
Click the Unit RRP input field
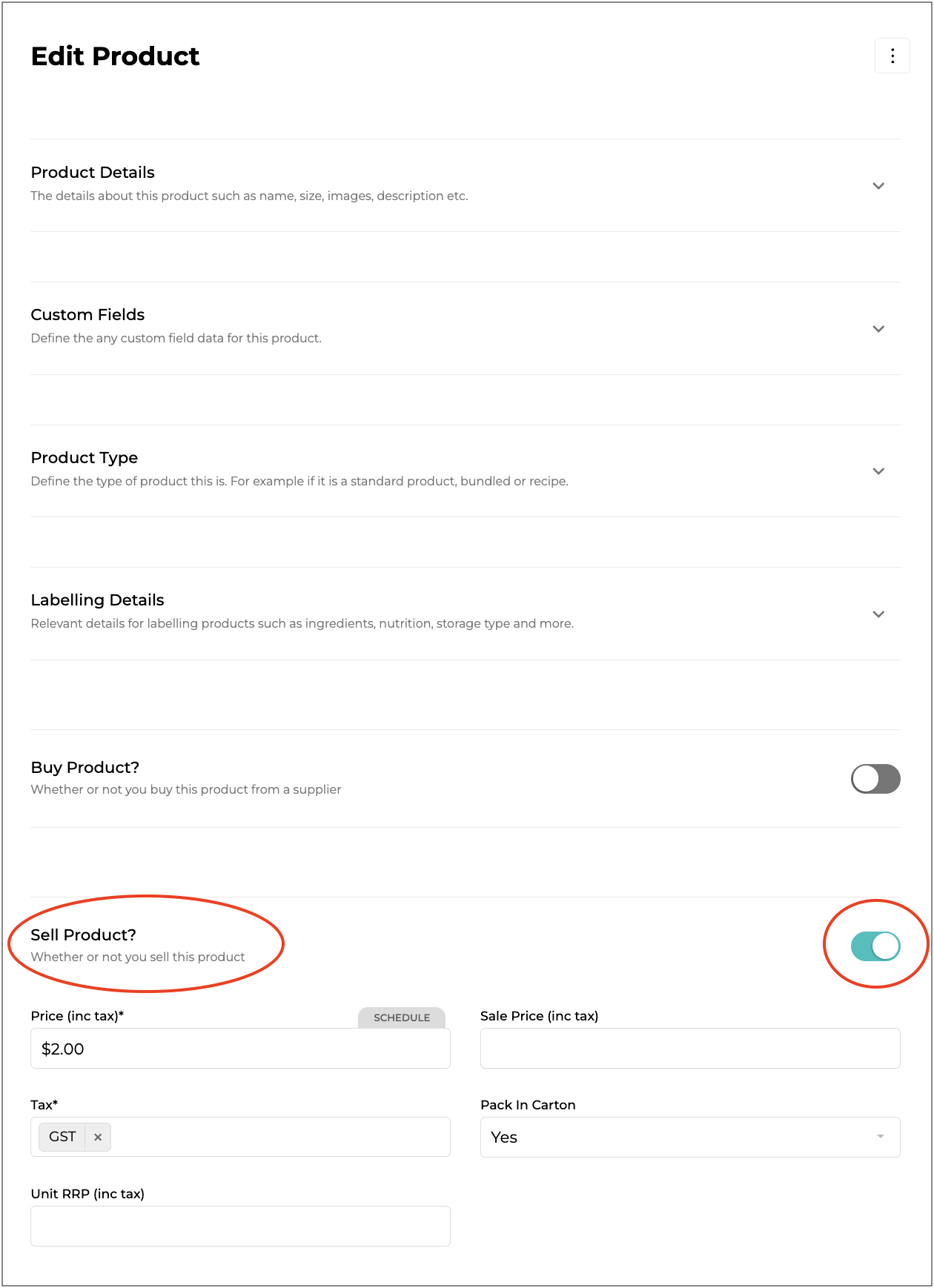pyautogui.click(x=240, y=1226)
